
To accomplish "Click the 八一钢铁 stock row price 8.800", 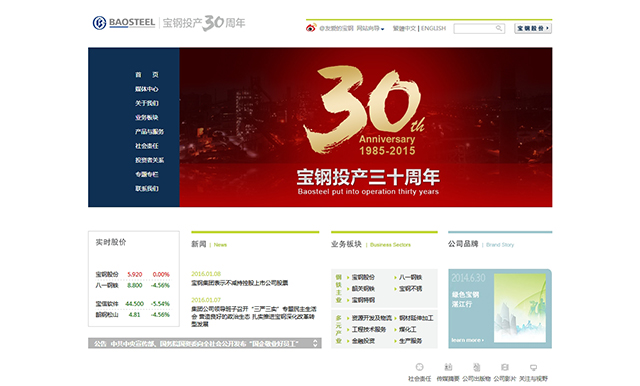I will click(135, 285).
